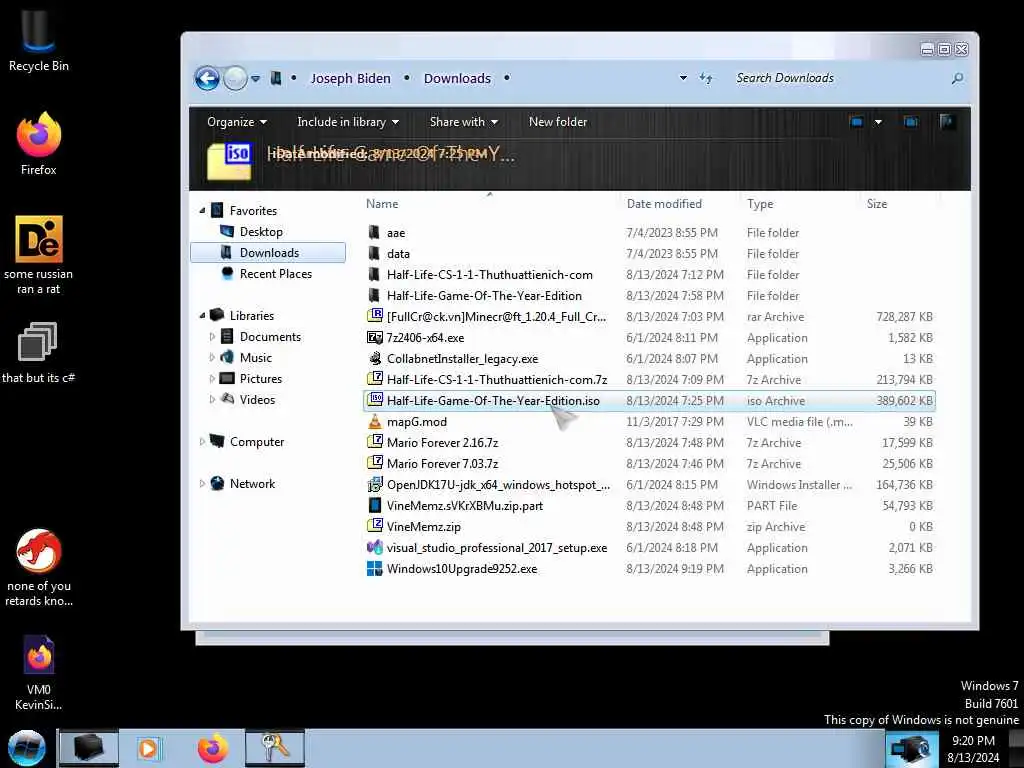
Task: Select Half-Life-CS-1-1-Thuthuattienich-com.7z archive
Action: (650, 379)
